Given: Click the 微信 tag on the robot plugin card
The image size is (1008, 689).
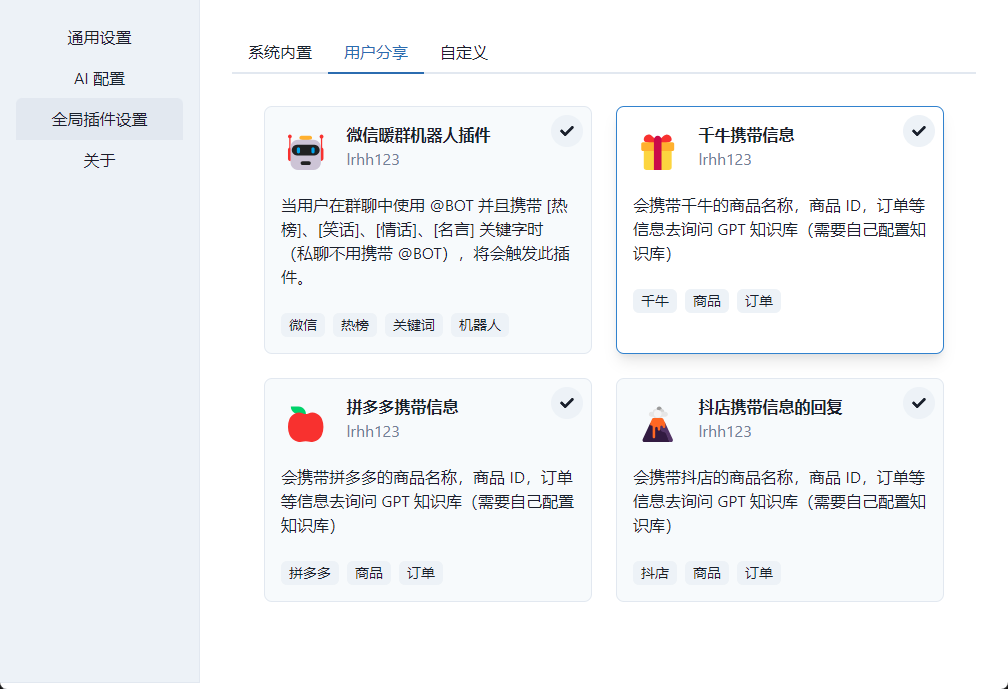Looking at the screenshot, I should 302,324.
